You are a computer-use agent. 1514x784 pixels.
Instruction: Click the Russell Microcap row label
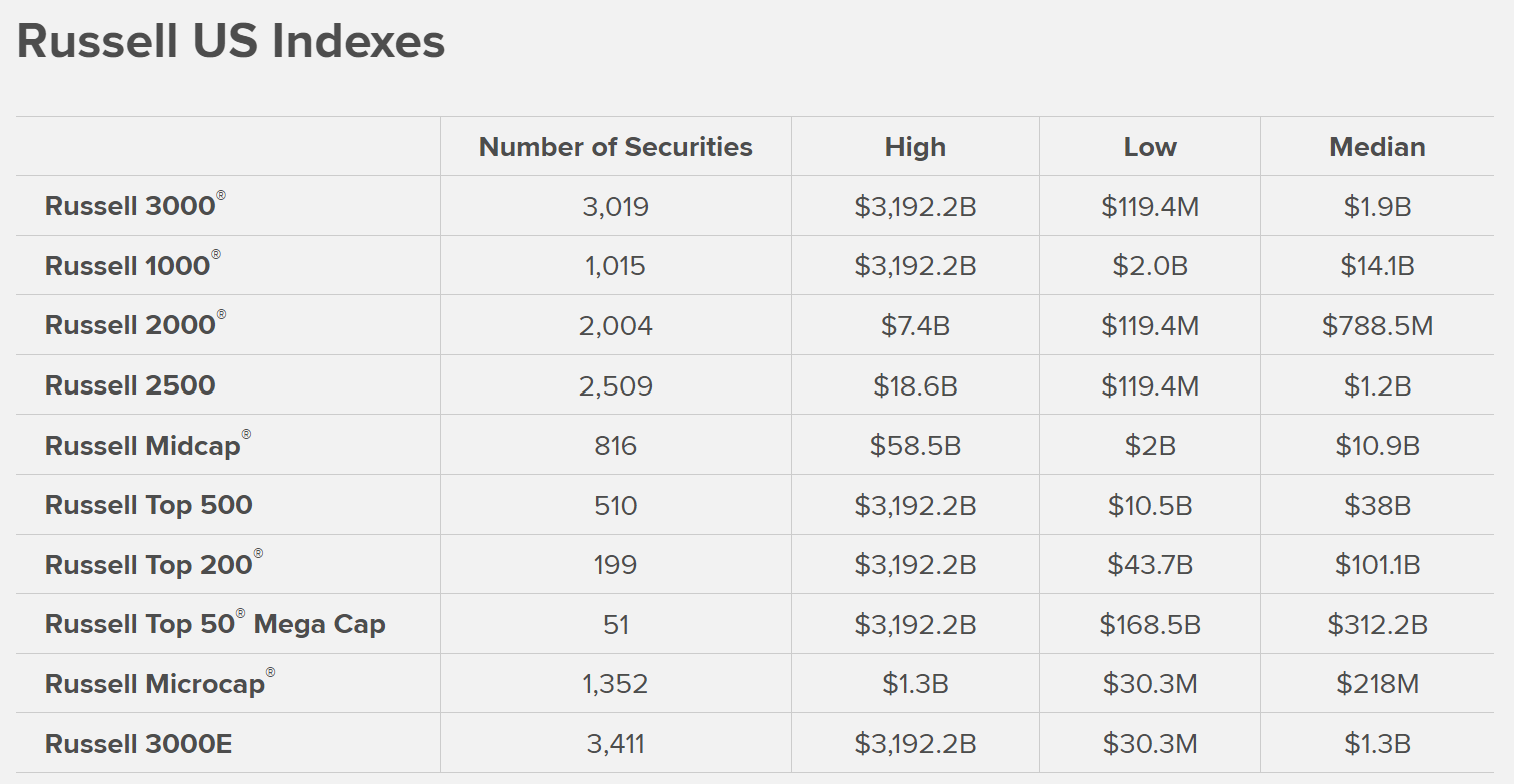pos(160,684)
